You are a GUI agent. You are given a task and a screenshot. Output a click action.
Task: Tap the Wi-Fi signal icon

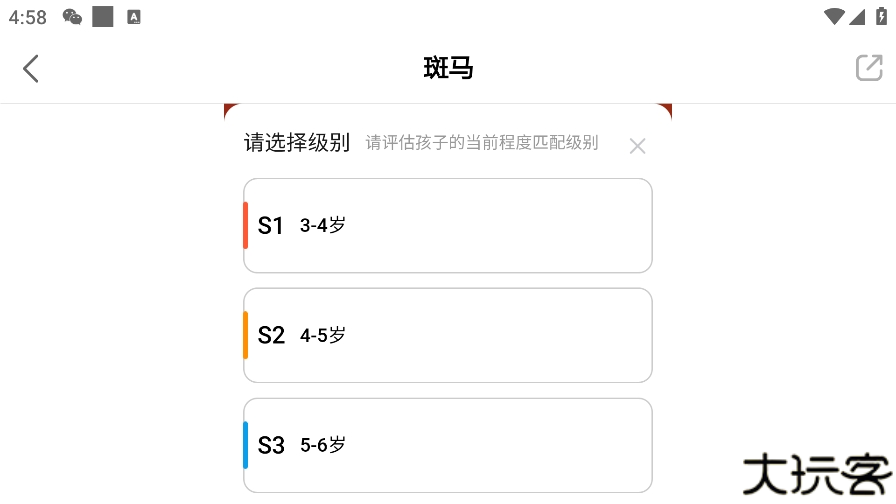point(834,16)
